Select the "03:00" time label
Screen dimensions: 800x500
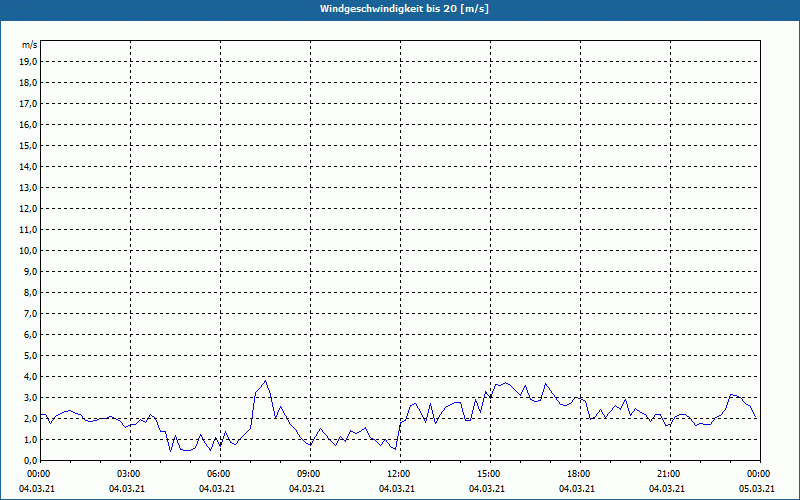[130, 474]
